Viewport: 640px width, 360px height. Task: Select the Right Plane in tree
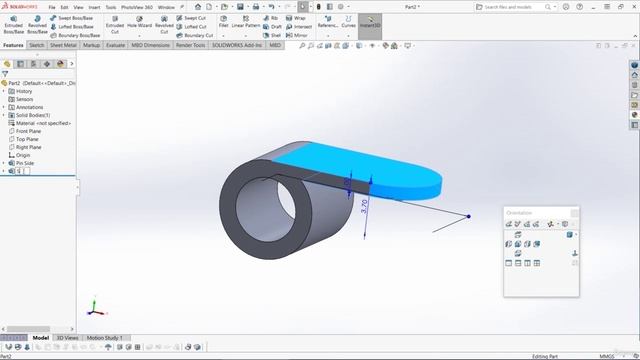pos(25,147)
